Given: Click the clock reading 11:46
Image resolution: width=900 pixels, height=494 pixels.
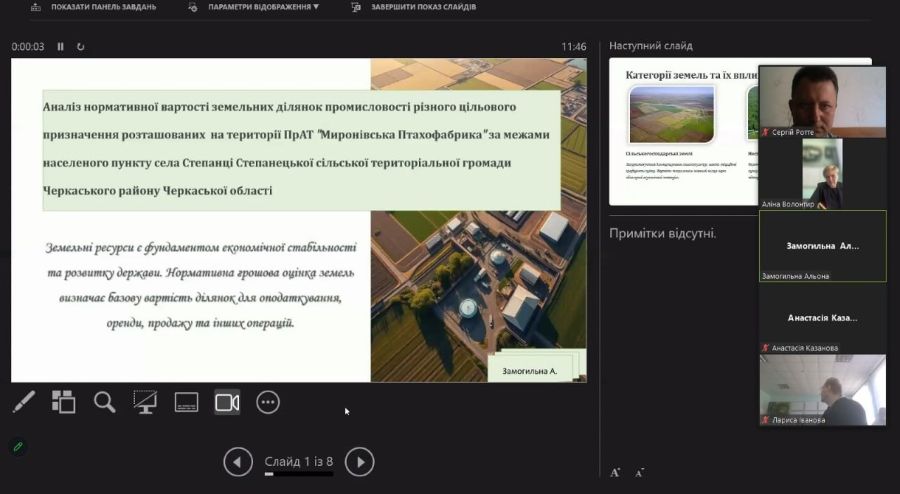Looking at the screenshot, I should pyautogui.click(x=573, y=46).
